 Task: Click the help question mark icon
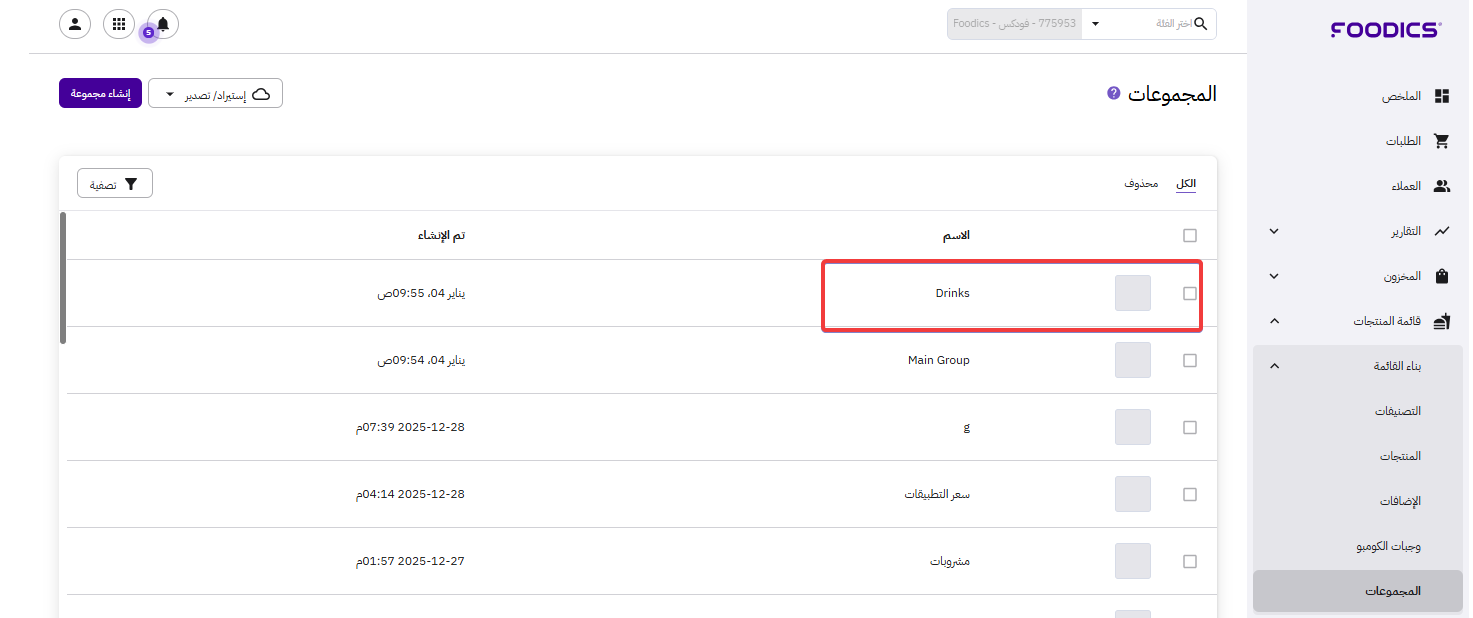coord(1113,93)
